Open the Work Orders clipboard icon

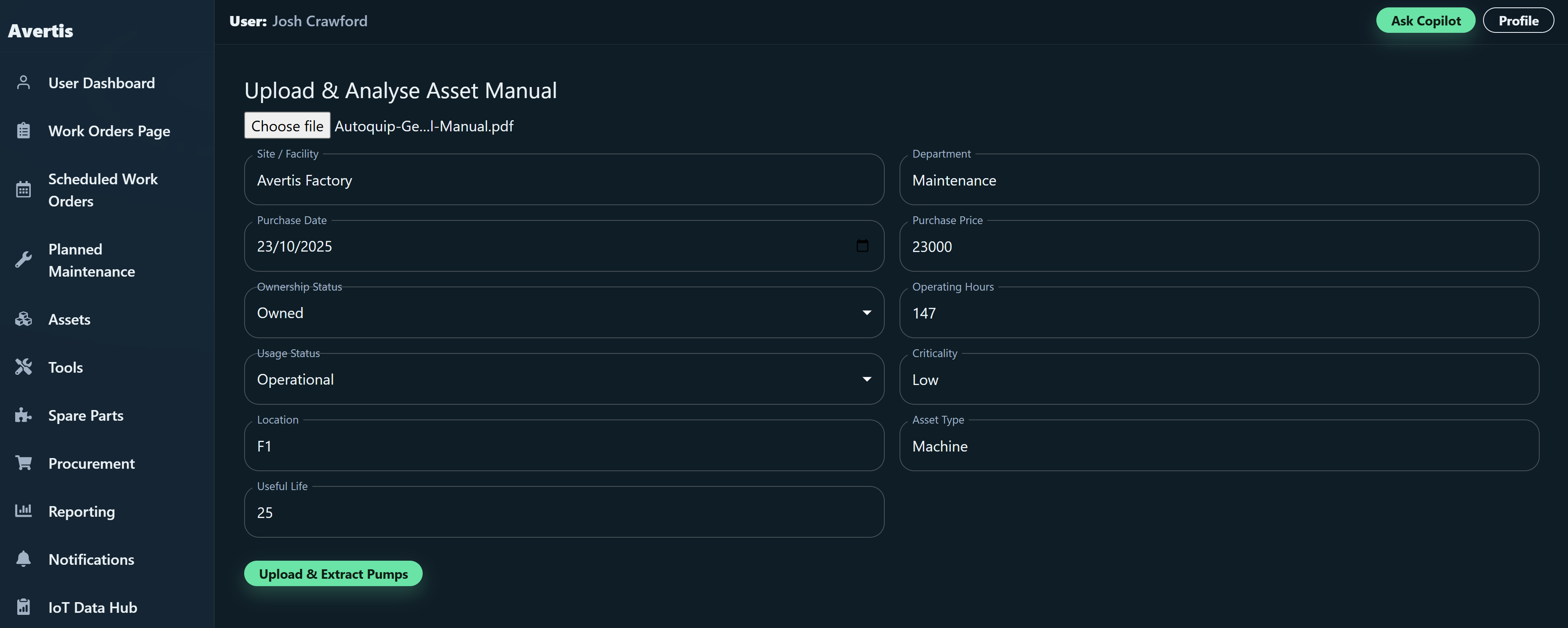(23, 131)
